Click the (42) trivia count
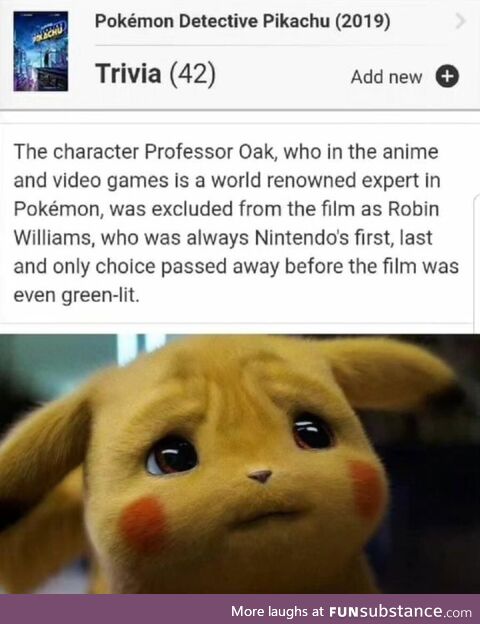 193,75
